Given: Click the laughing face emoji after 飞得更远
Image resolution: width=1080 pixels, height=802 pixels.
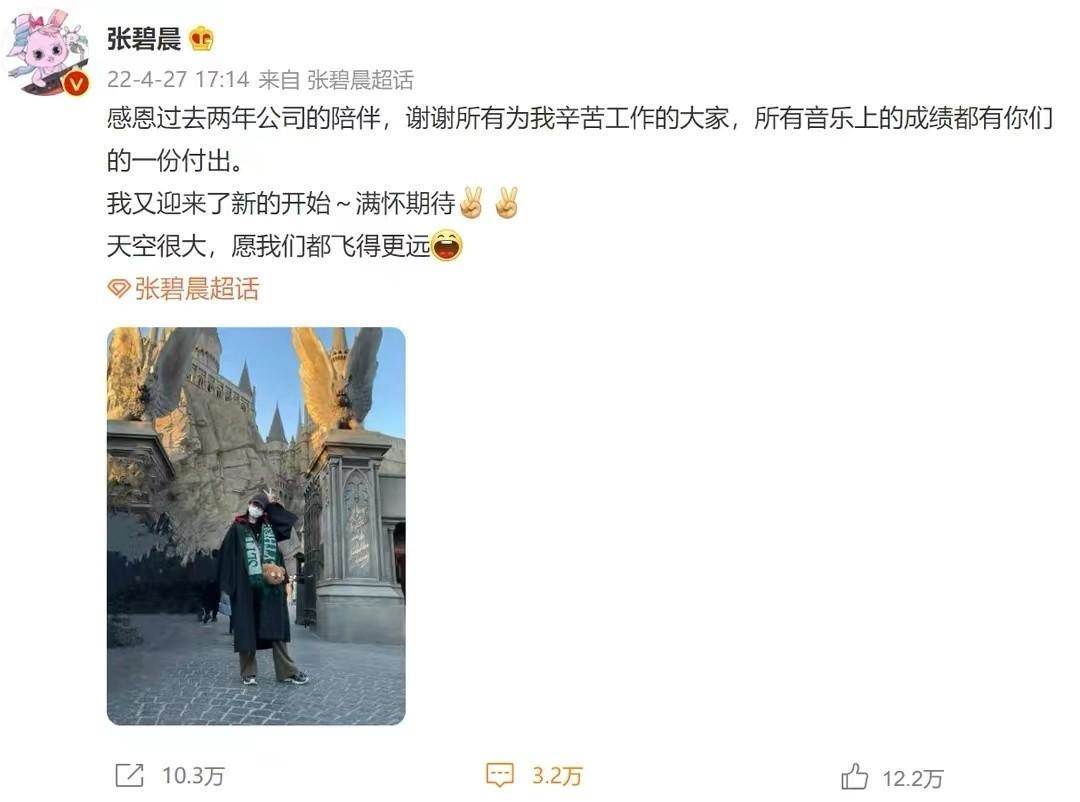Looking at the screenshot, I should [447, 246].
